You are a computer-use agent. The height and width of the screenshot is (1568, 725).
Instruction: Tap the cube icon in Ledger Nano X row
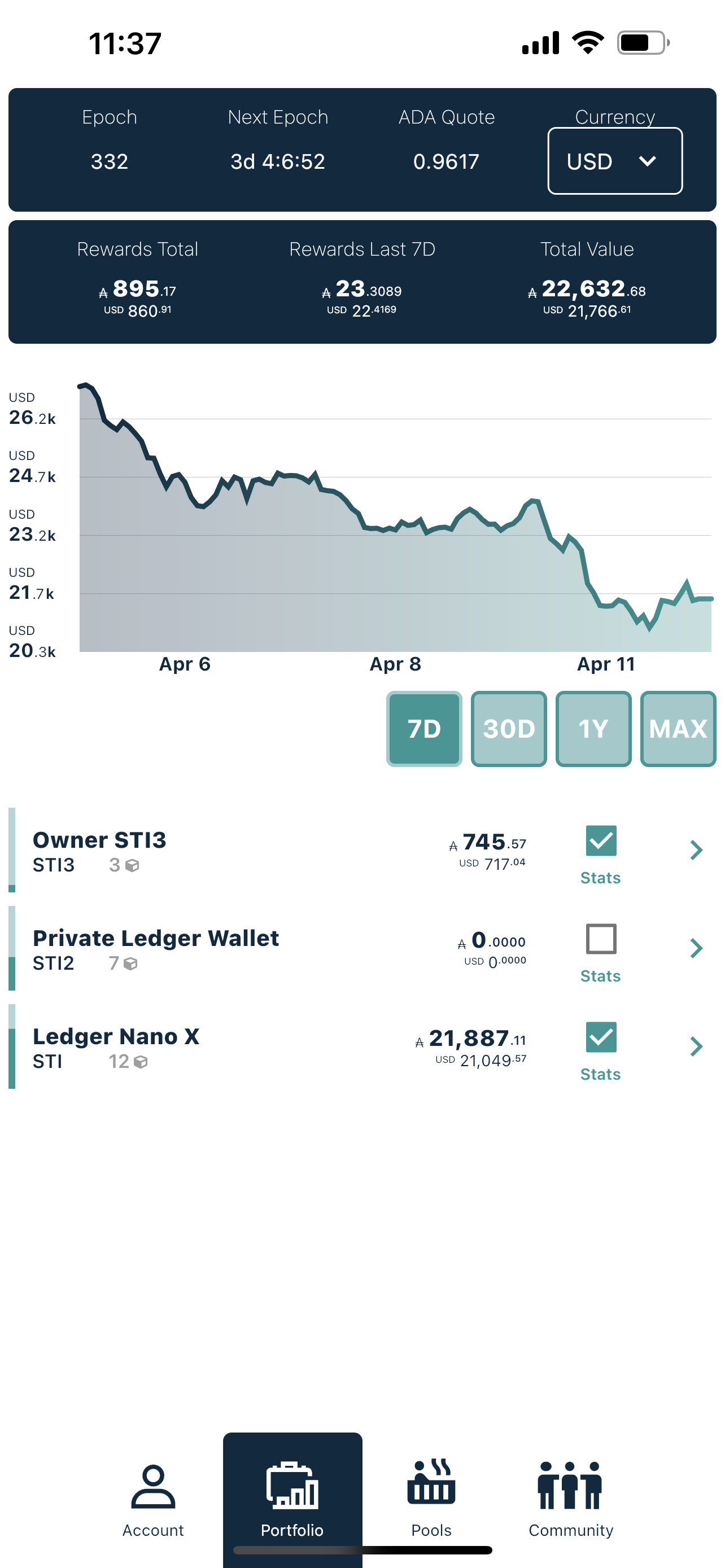(x=141, y=1062)
